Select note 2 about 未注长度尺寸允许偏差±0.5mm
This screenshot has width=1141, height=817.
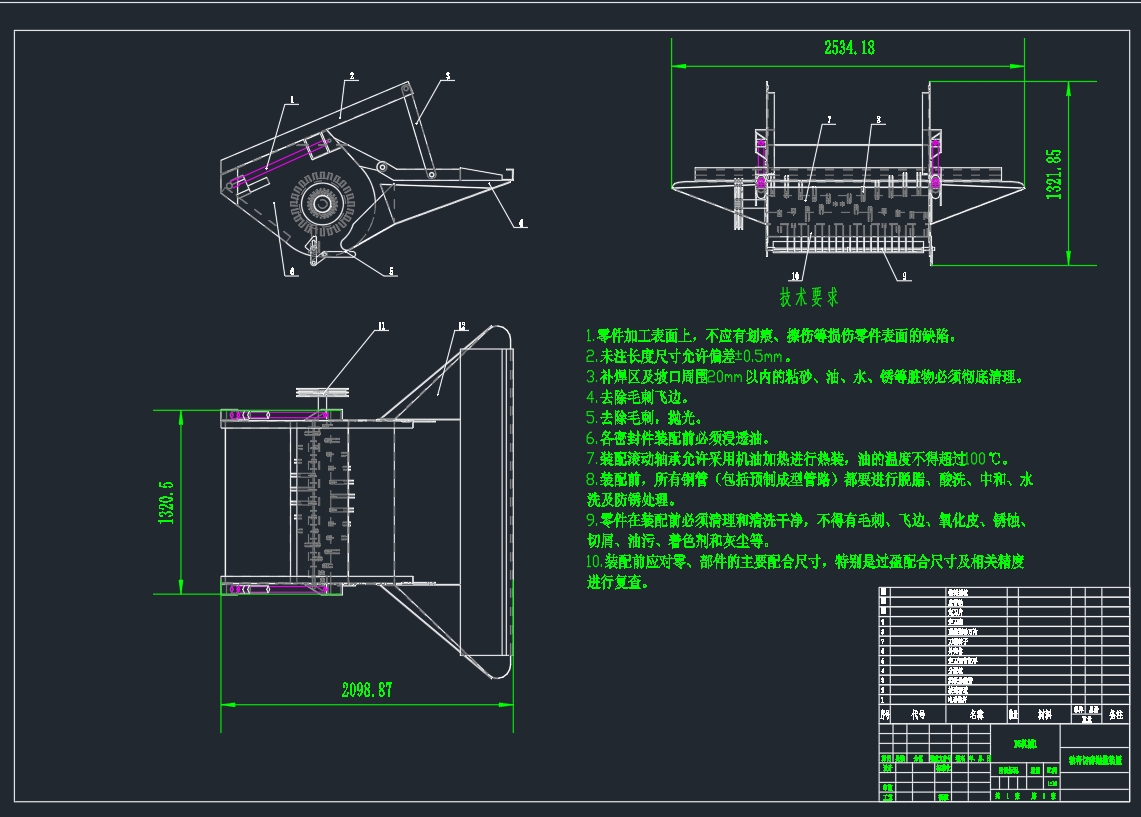point(688,356)
